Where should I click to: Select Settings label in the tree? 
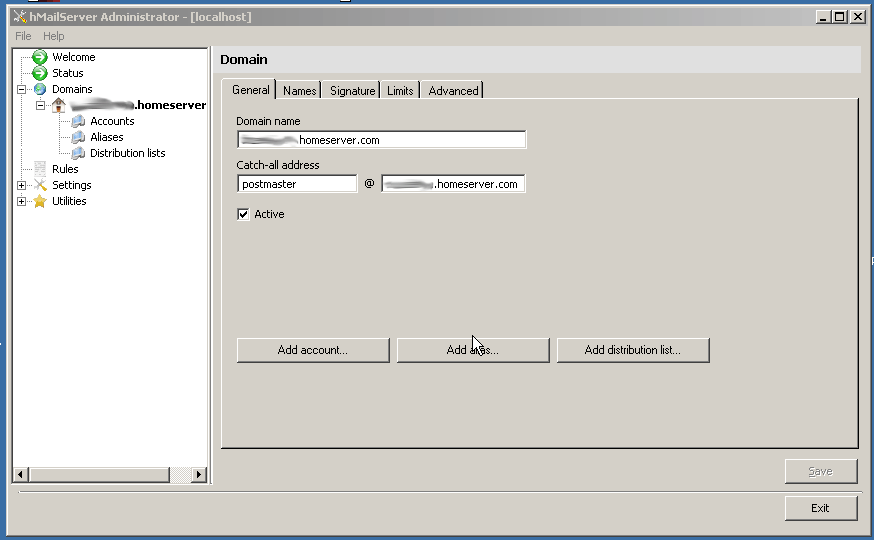(71, 185)
